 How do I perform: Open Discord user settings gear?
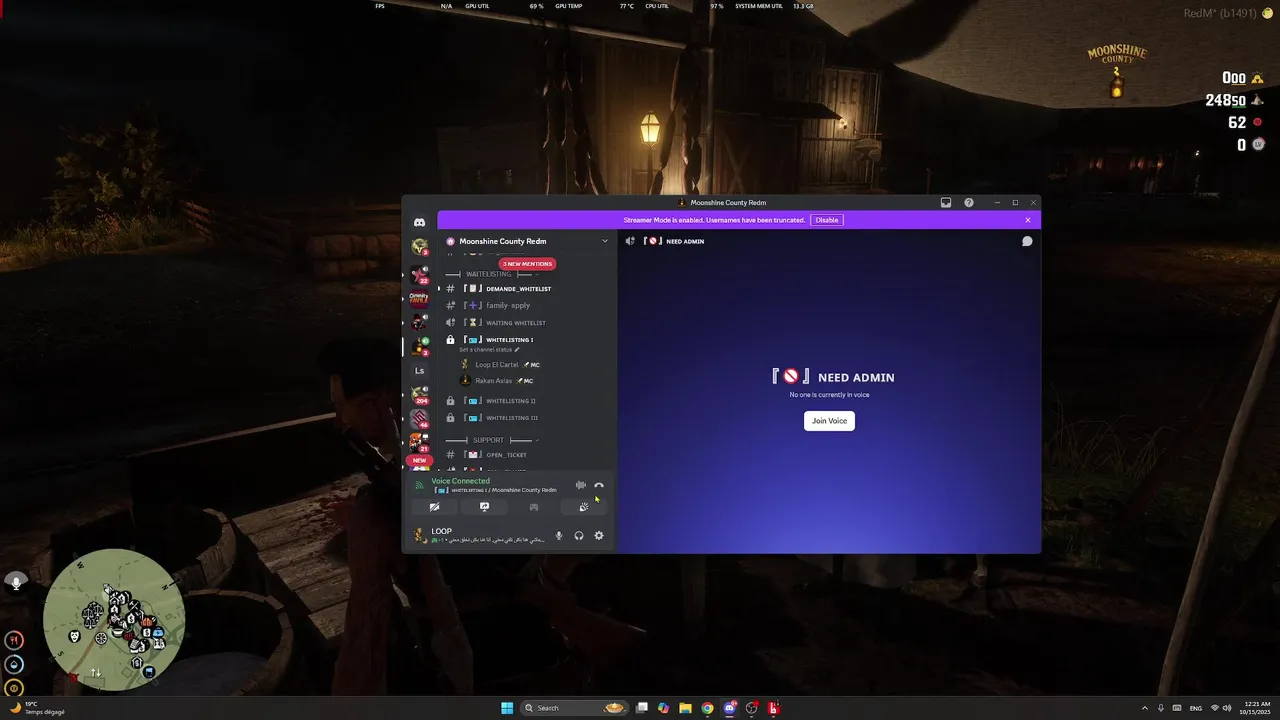click(x=599, y=536)
